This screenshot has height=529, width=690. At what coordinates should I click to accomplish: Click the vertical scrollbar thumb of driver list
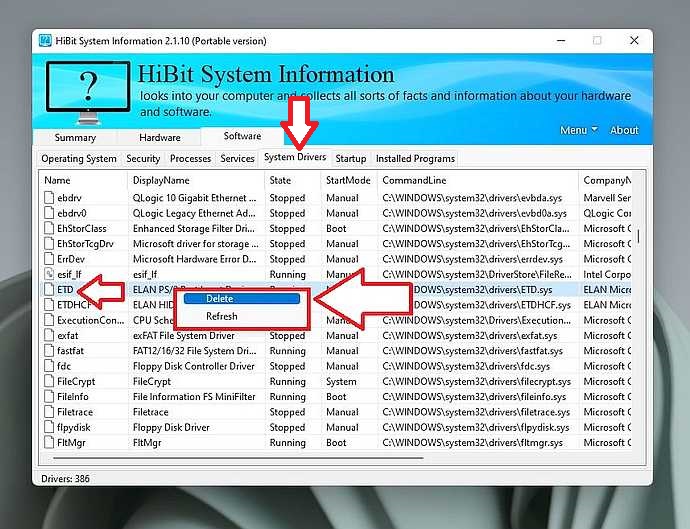pyautogui.click(x=638, y=236)
